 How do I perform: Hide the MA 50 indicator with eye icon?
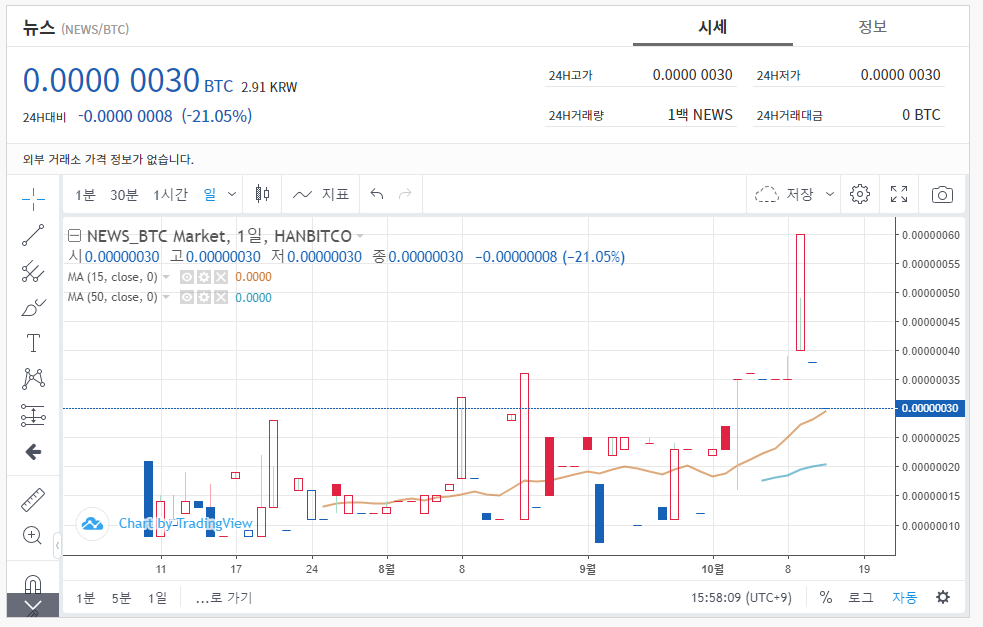tap(187, 297)
